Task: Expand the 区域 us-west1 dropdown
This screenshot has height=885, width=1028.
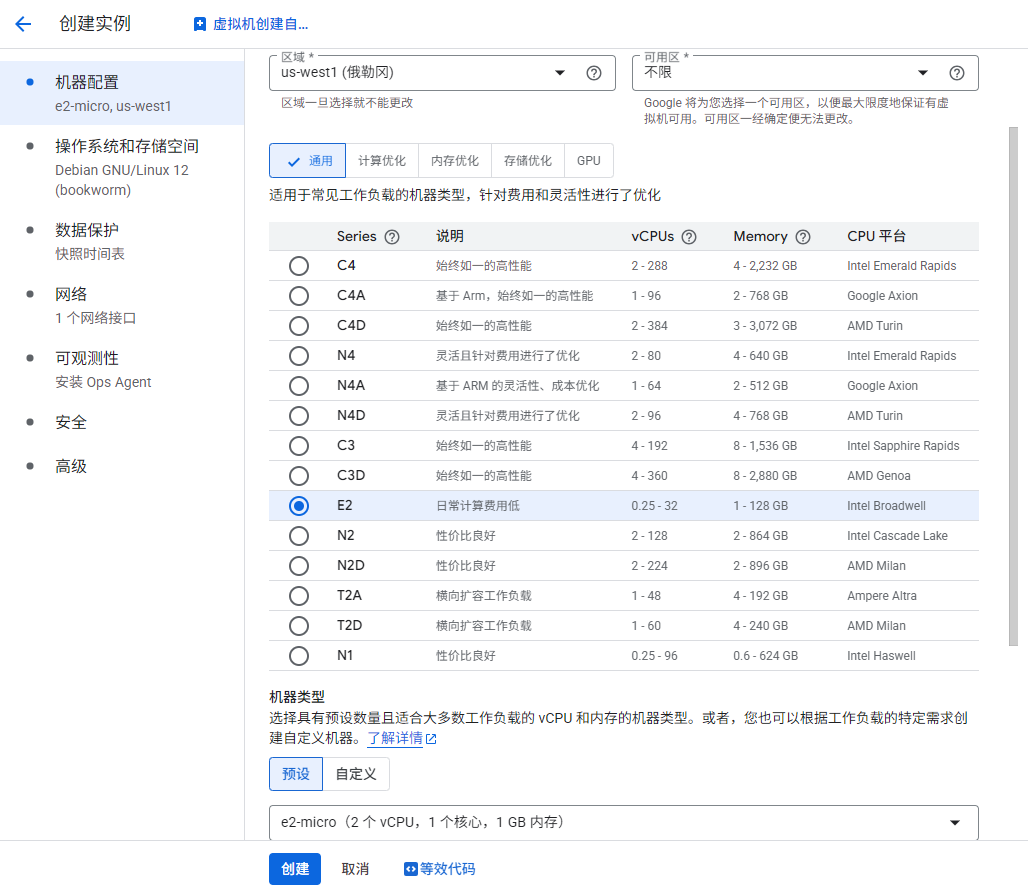Action: 559,73
